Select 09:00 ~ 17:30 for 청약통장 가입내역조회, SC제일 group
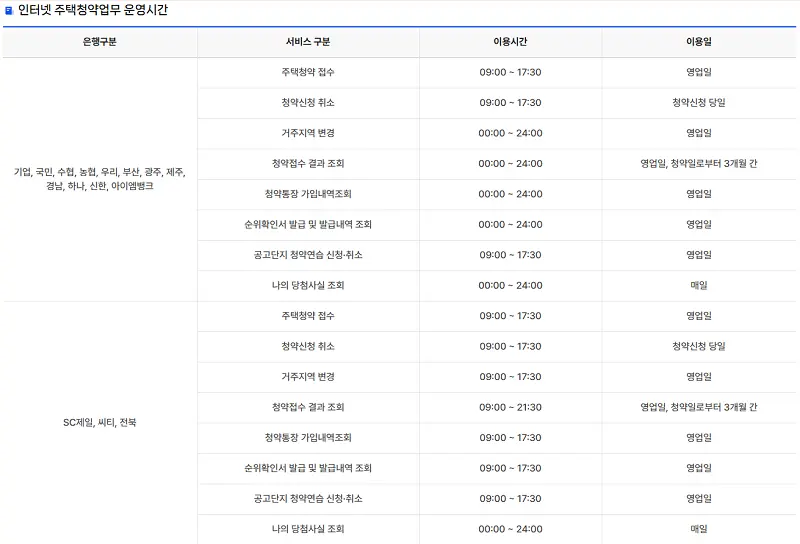The width and height of the screenshot is (800, 544). [x=510, y=437]
